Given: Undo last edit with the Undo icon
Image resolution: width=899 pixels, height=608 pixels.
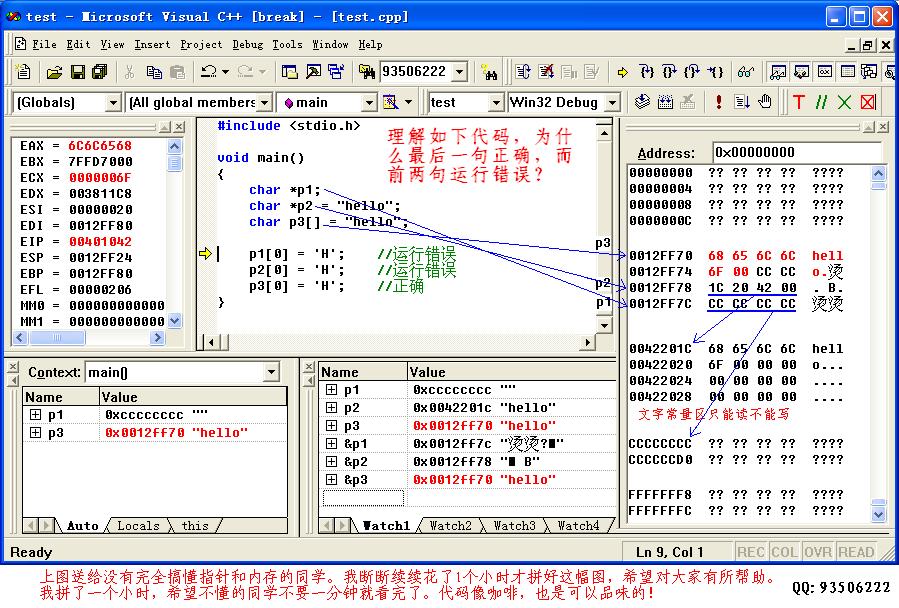Looking at the screenshot, I should (209, 72).
